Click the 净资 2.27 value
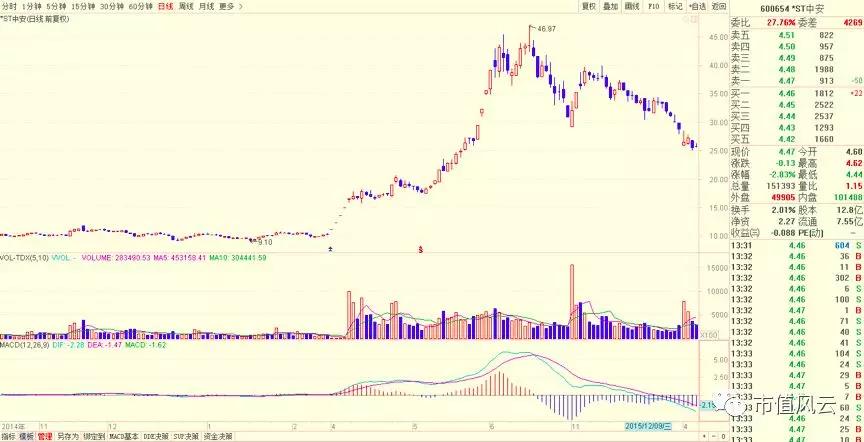 point(787,221)
